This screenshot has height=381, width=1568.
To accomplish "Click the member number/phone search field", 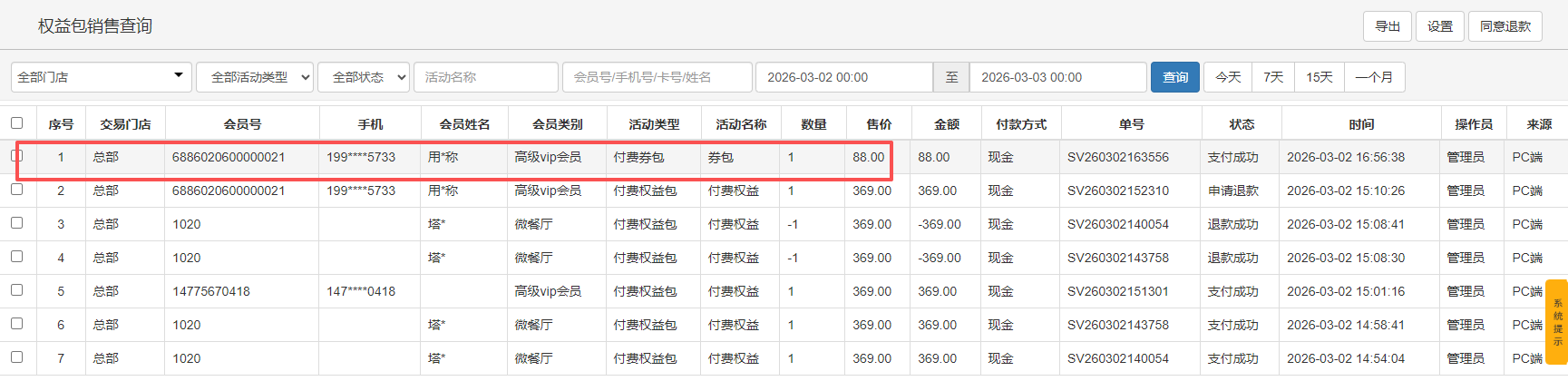I will pyautogui.click(x=657, y=77).
